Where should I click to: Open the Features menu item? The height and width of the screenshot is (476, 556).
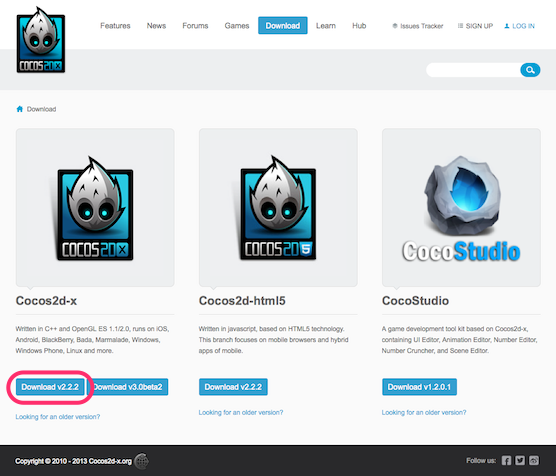tap(115, 26)
